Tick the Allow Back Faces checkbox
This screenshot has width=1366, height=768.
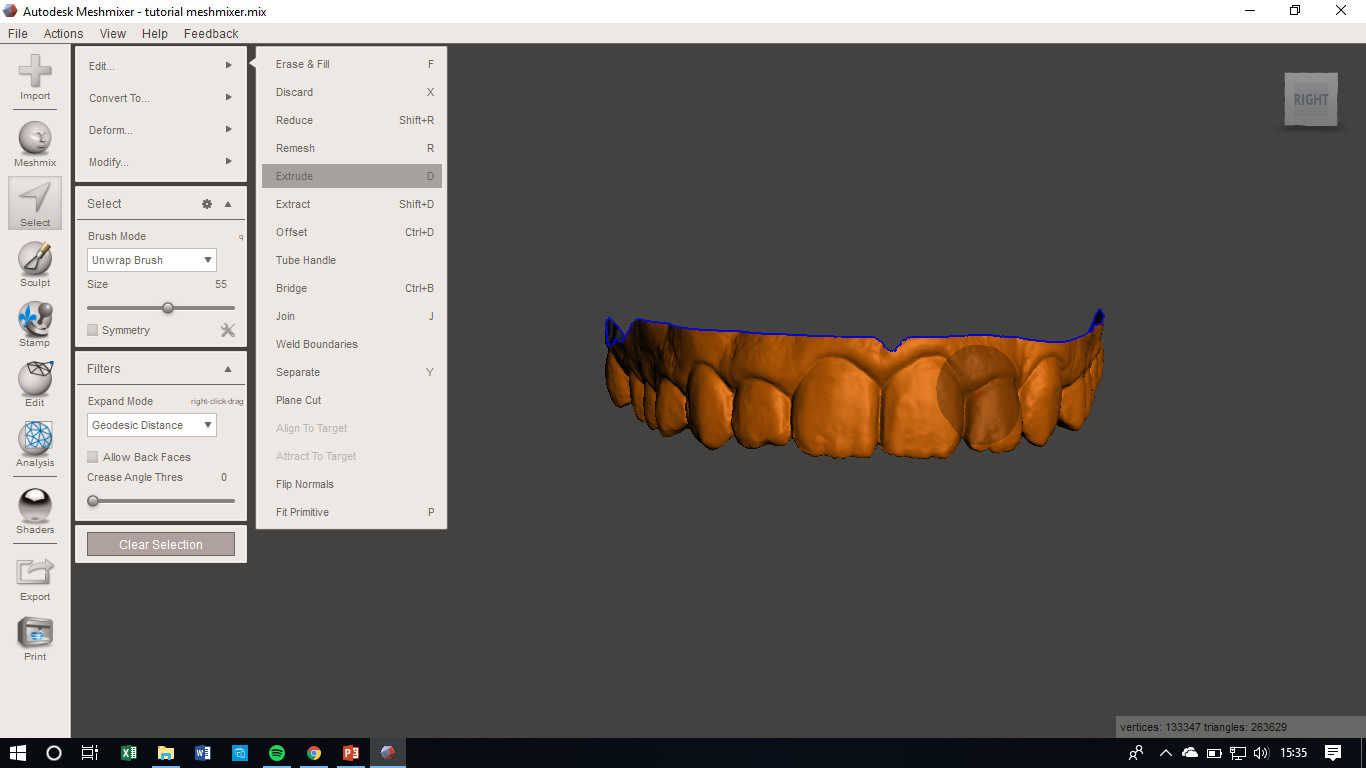point(93,457)
